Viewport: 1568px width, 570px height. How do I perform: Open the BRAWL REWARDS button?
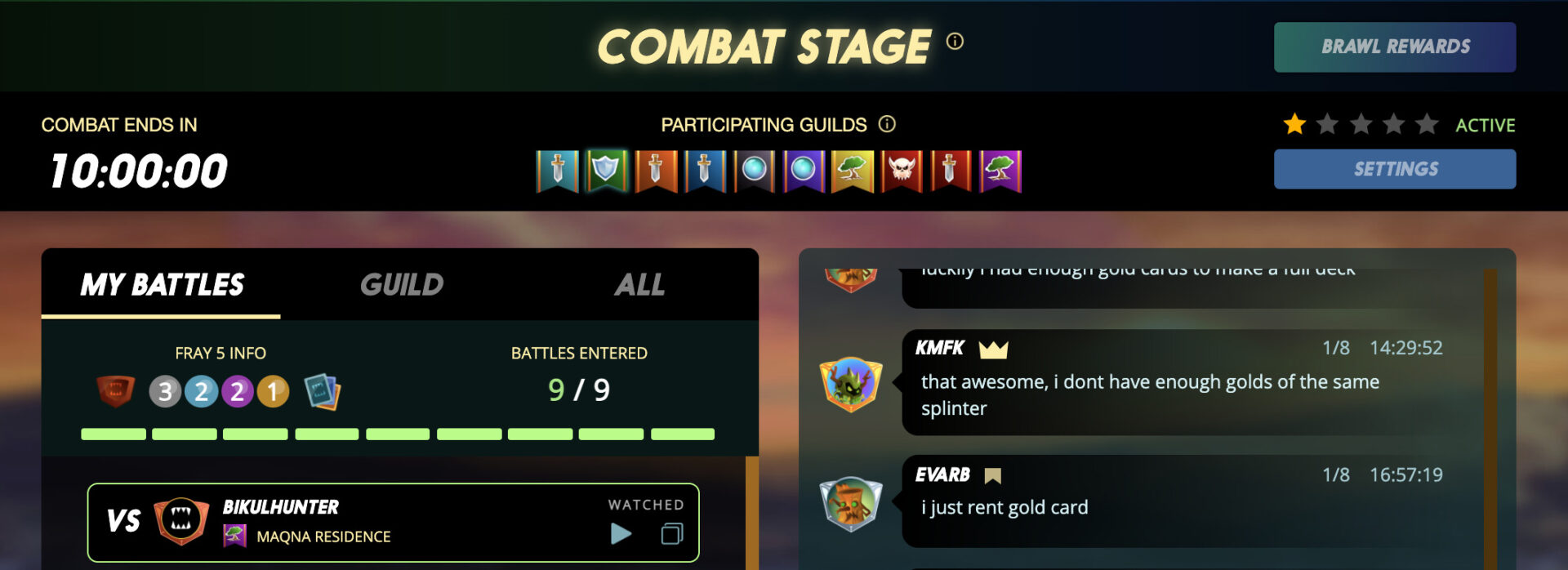coord(1395,47)
